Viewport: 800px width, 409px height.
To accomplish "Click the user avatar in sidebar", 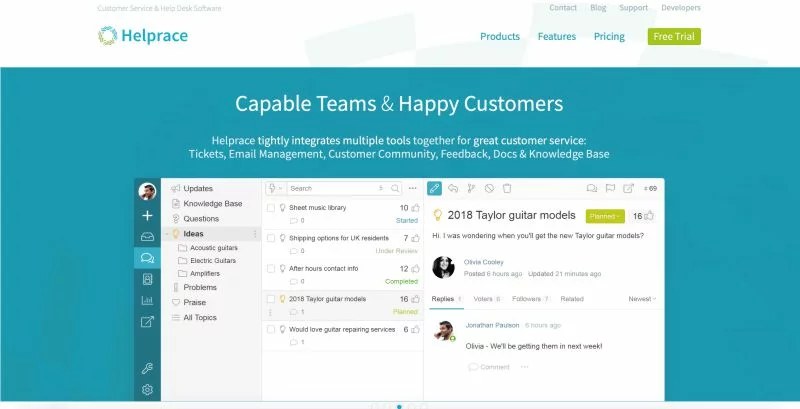I will coord(147,192).
